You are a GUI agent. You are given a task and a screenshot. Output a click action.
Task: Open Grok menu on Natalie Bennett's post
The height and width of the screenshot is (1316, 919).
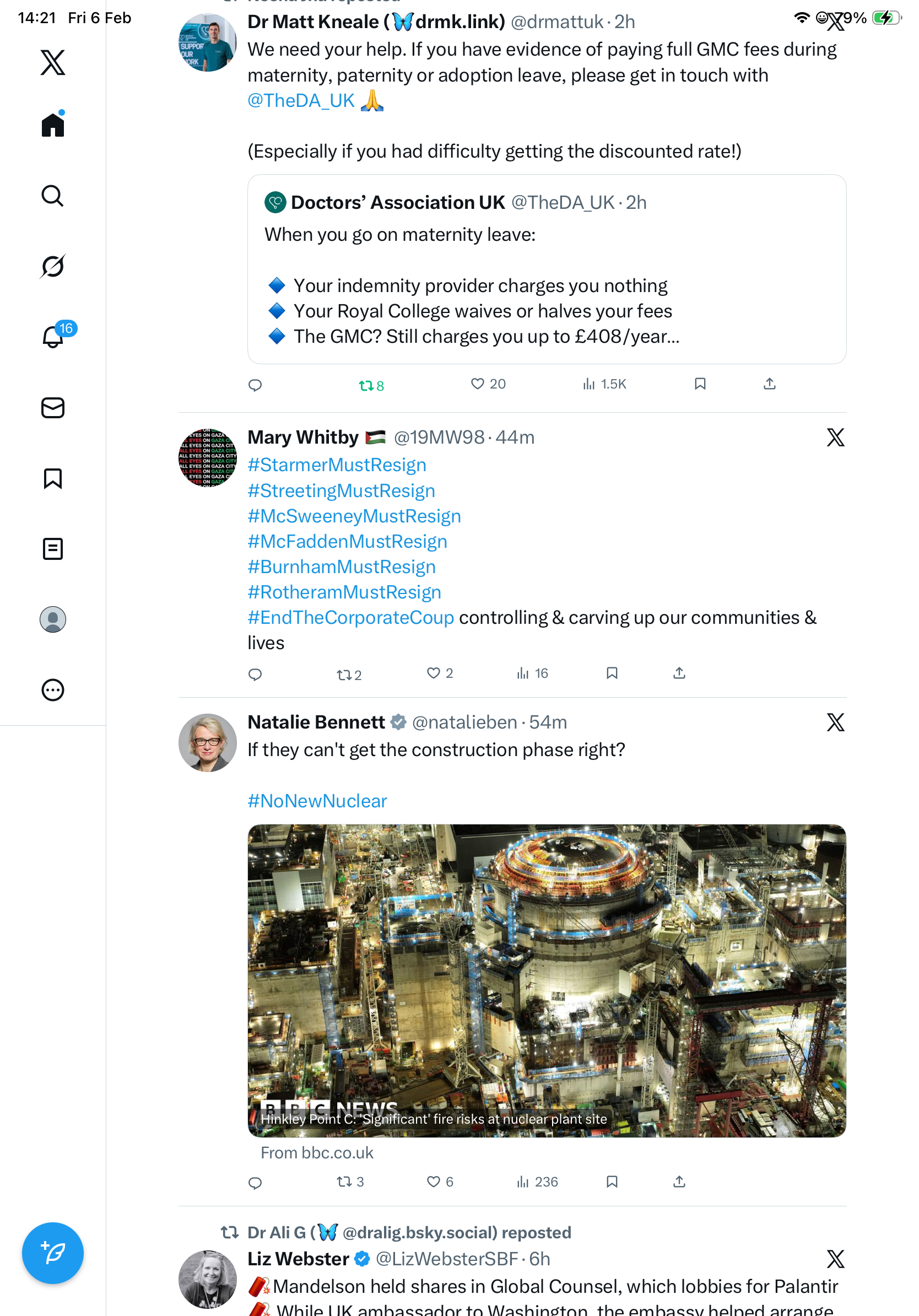click(835, 722)
